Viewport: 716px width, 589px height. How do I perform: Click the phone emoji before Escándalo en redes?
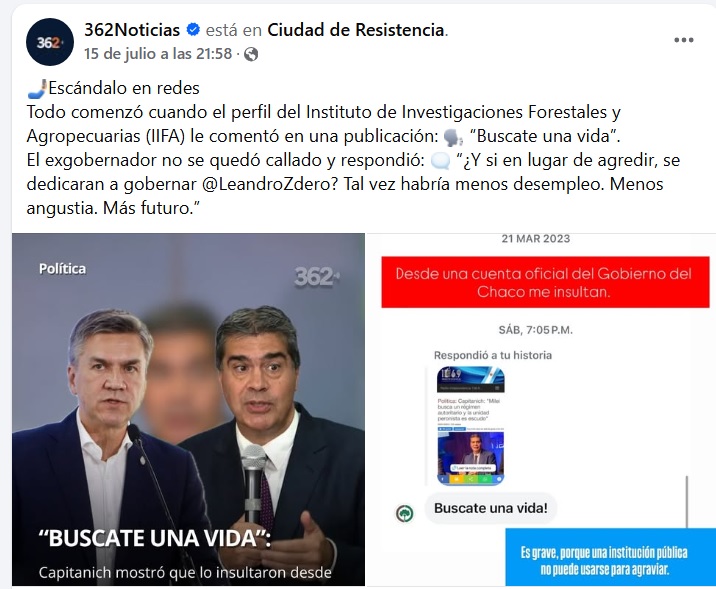point(37,89)
